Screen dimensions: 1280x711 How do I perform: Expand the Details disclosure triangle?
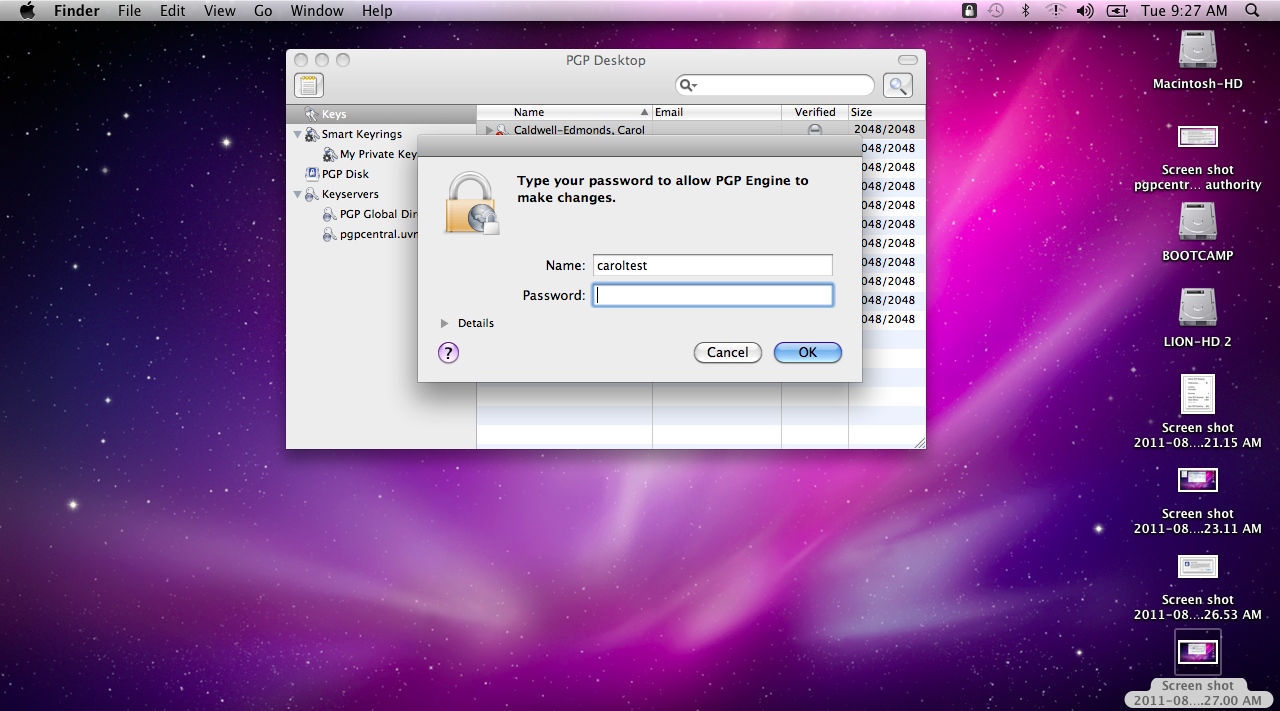coord(445,323)
